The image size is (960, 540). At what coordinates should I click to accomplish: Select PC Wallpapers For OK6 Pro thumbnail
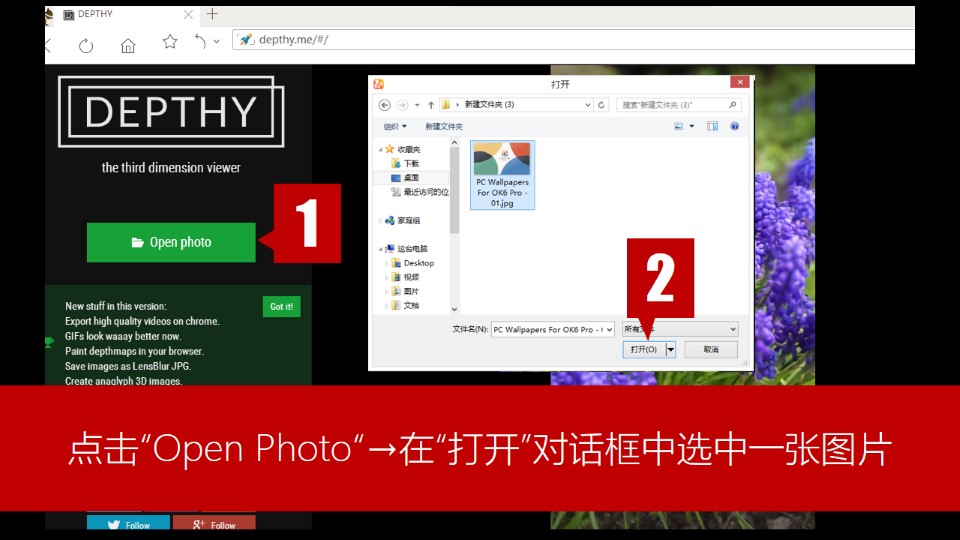[x=503, y=174]
